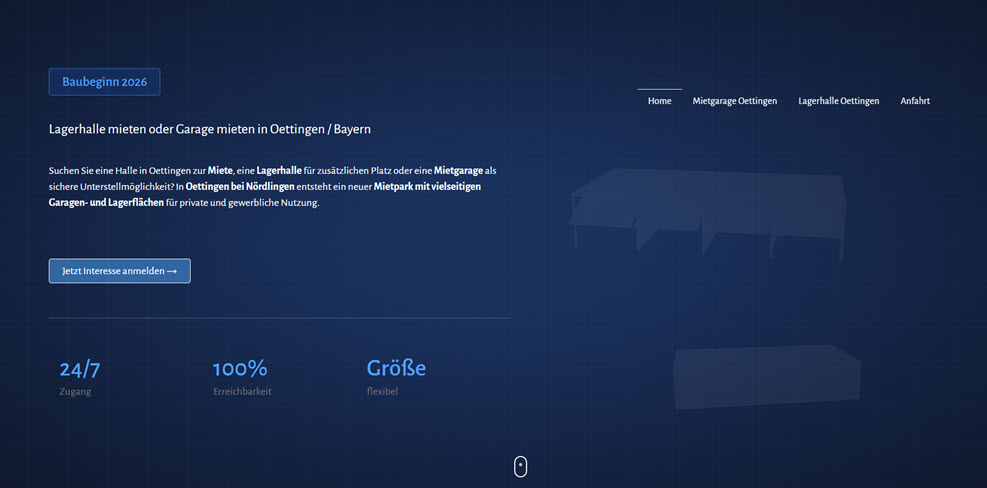Click the small 3D garage block model
Viewport: 987px width, 488px height.
(x=765, y=375)
